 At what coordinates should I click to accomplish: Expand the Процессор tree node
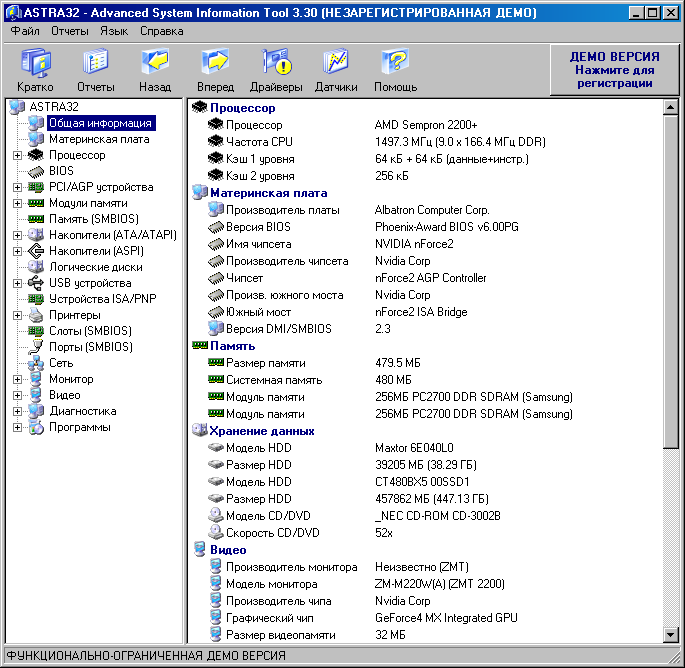[17, 156]
